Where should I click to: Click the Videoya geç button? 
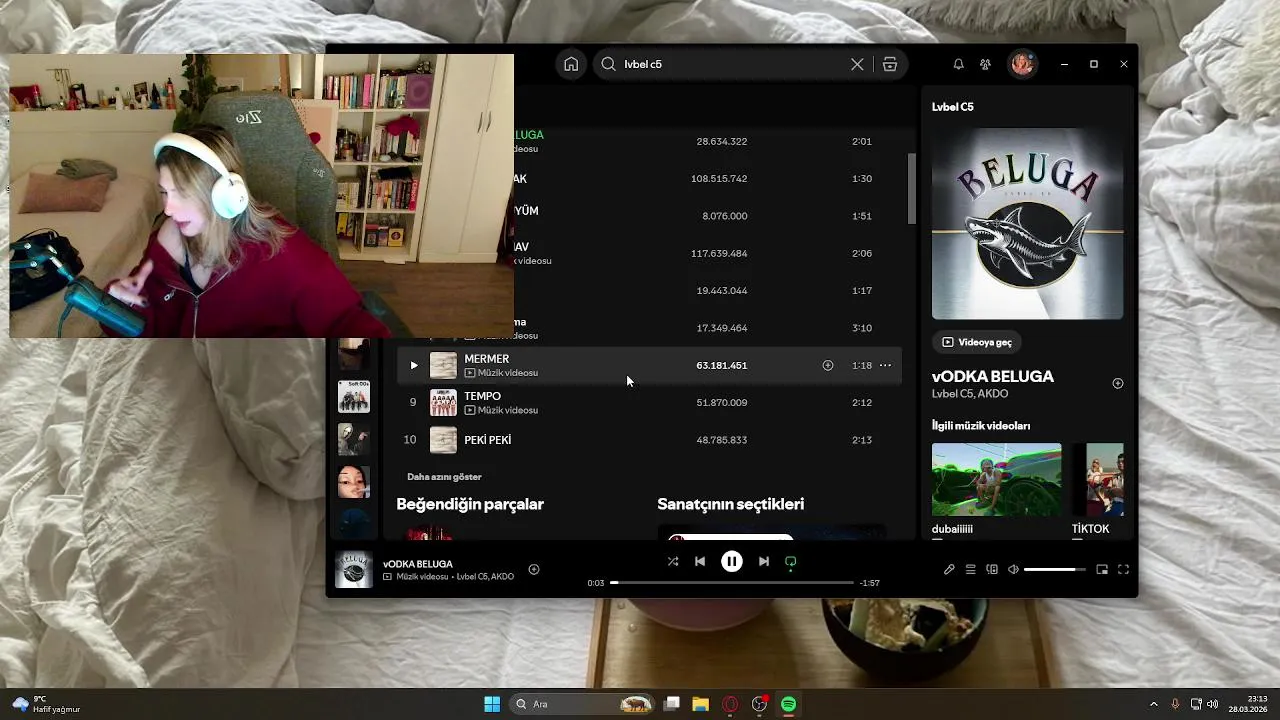pos(977,342)
